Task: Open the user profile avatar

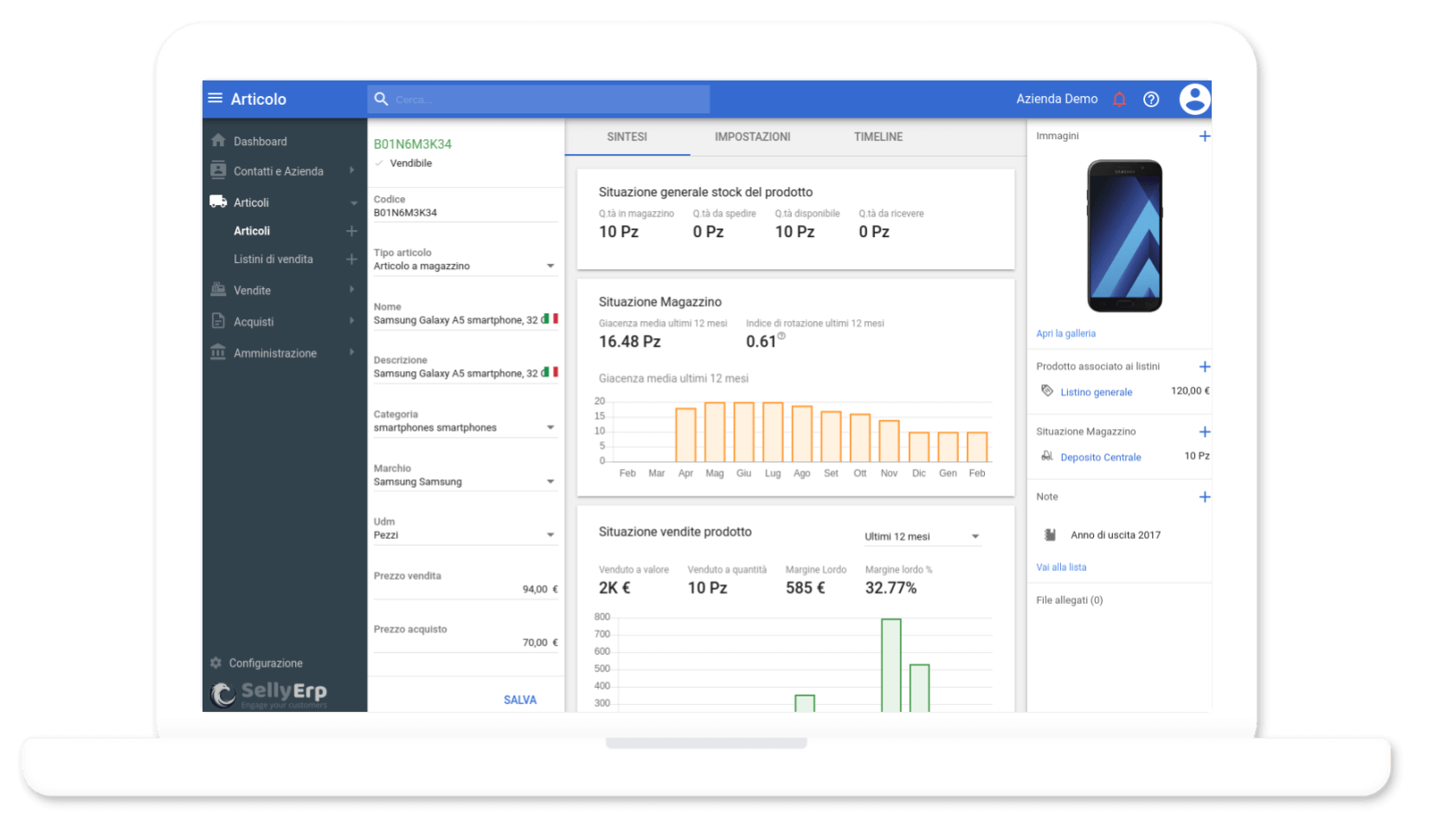Action: click(x=1194, y=99)
